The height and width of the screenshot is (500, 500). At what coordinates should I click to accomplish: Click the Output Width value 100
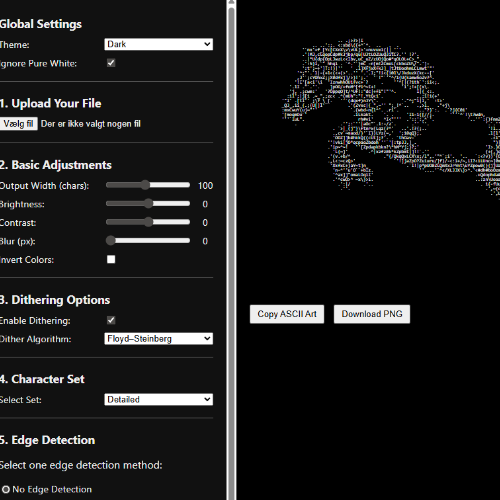click(x=205, y=186)
